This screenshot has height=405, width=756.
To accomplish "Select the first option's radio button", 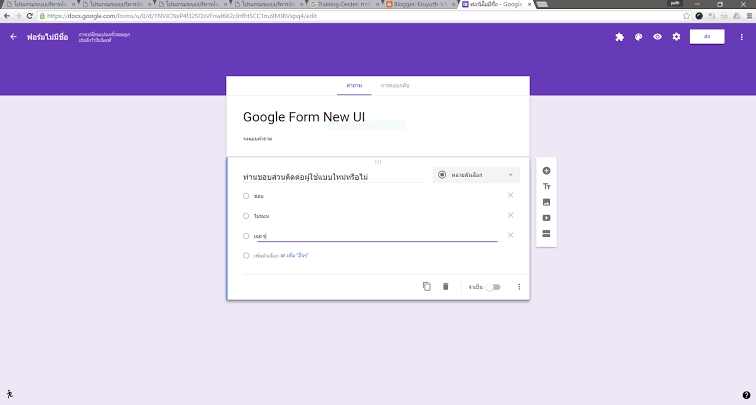I will (246, 196).
